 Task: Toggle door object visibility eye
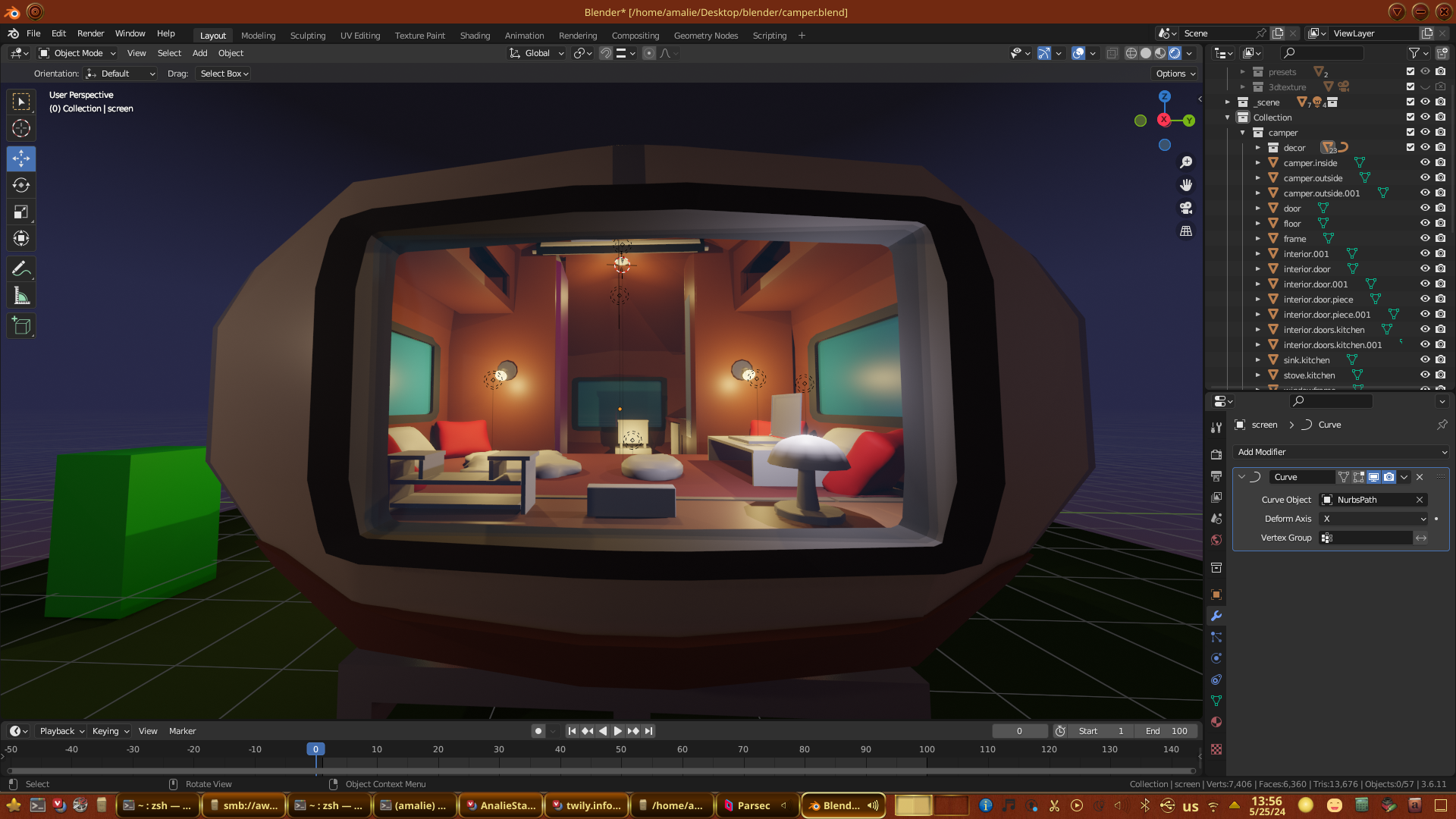1425,208
